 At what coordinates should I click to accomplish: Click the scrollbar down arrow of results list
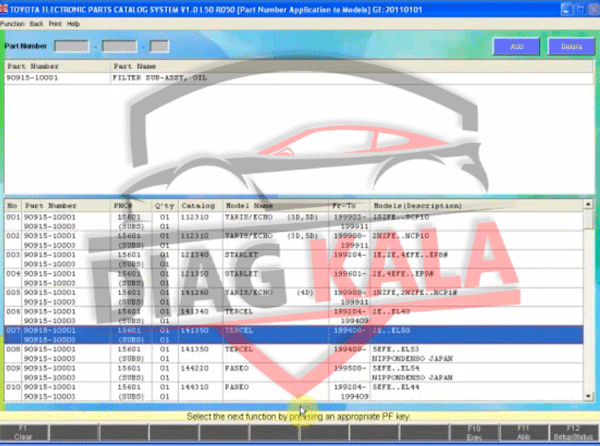(x=589, y=396)
